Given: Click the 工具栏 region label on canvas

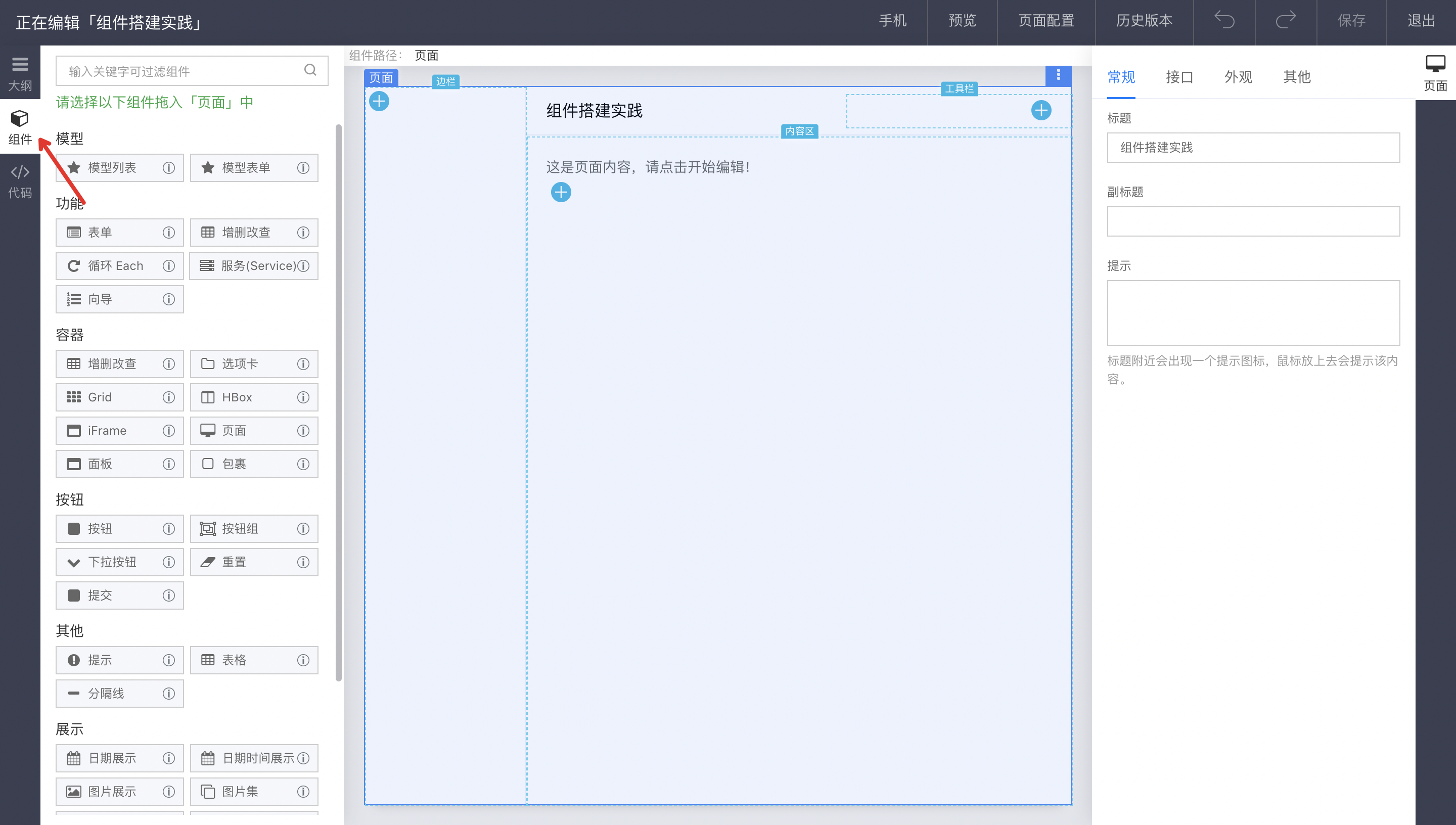Looking at the screenshot, I should point(959,88).
